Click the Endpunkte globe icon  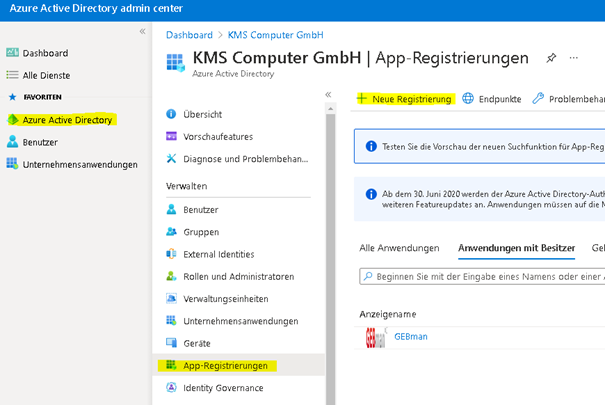tap(468, 99)
